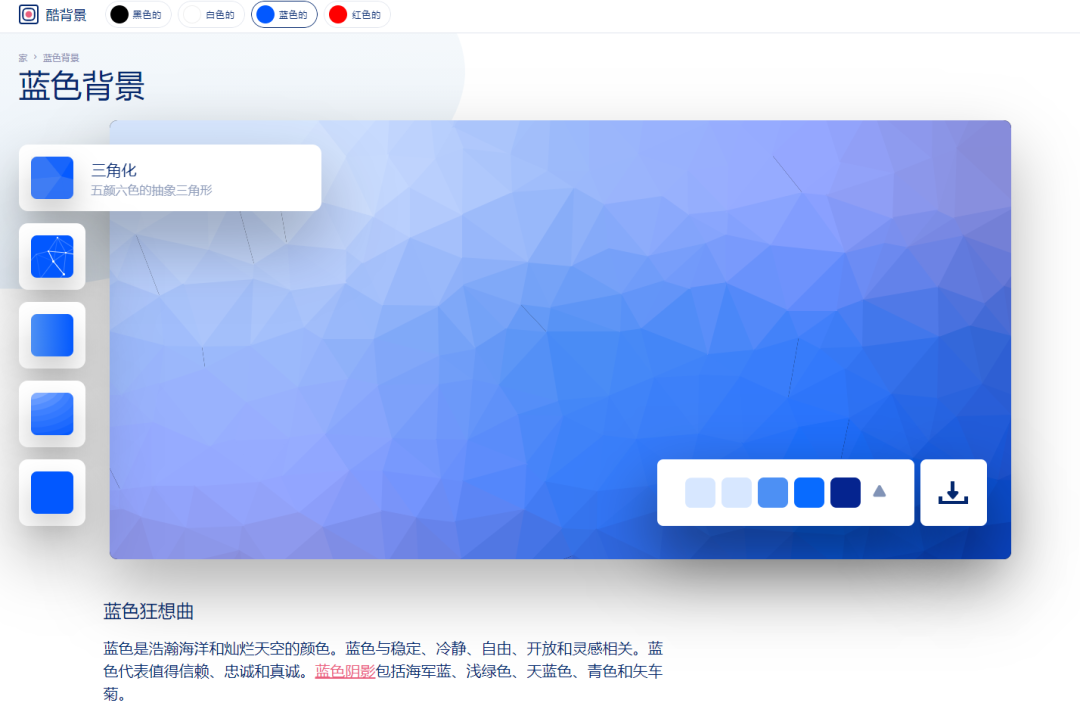
Task: Select the 三角化 background style card
Action: click(x=169, y=178)
